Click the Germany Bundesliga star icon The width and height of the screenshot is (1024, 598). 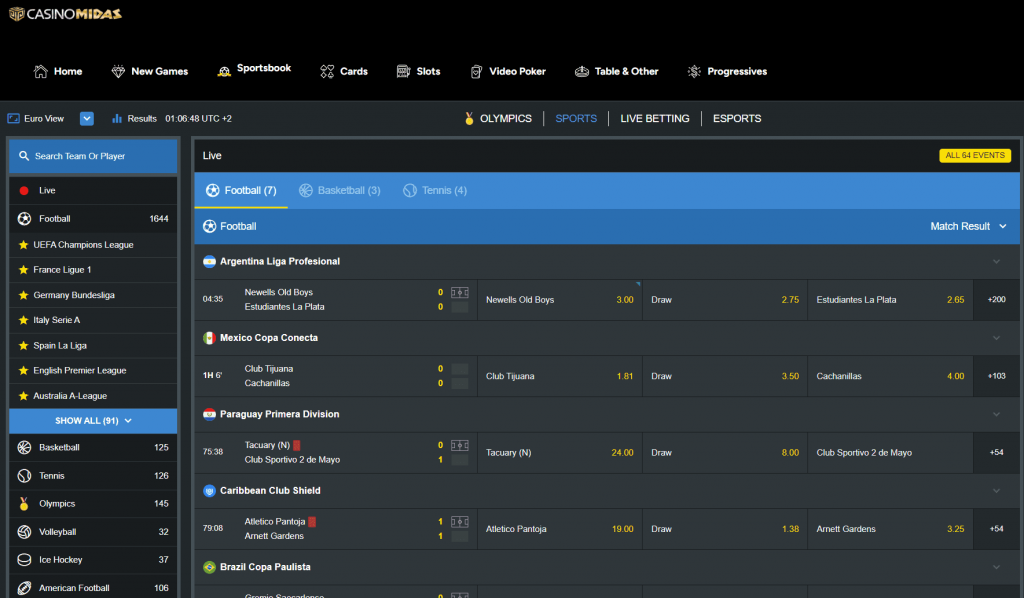[x=24, y=295]
